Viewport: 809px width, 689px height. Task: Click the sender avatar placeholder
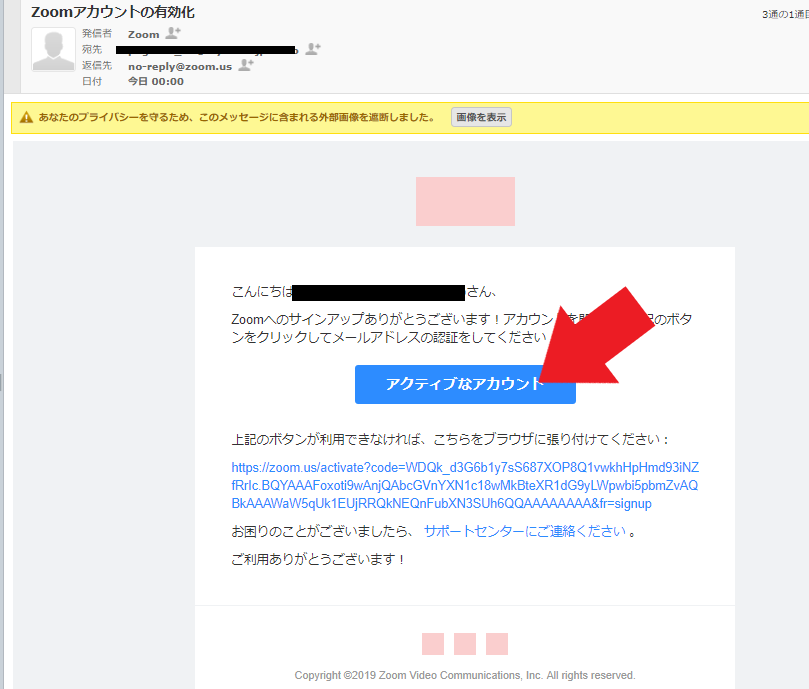point(53,50)
